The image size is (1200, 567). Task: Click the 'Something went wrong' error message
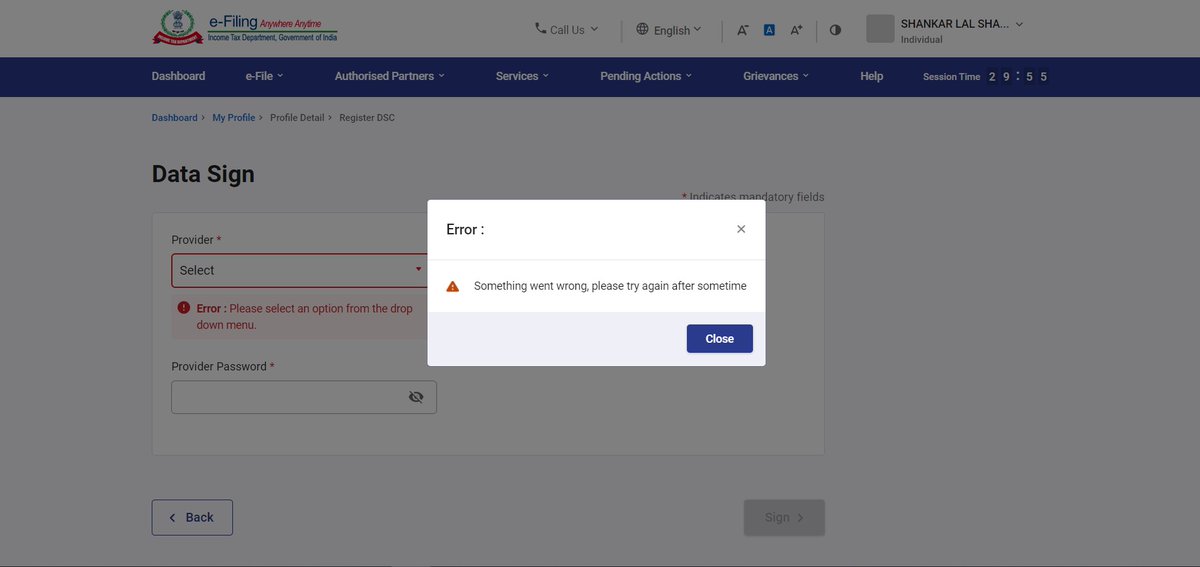tap(610, 286)
